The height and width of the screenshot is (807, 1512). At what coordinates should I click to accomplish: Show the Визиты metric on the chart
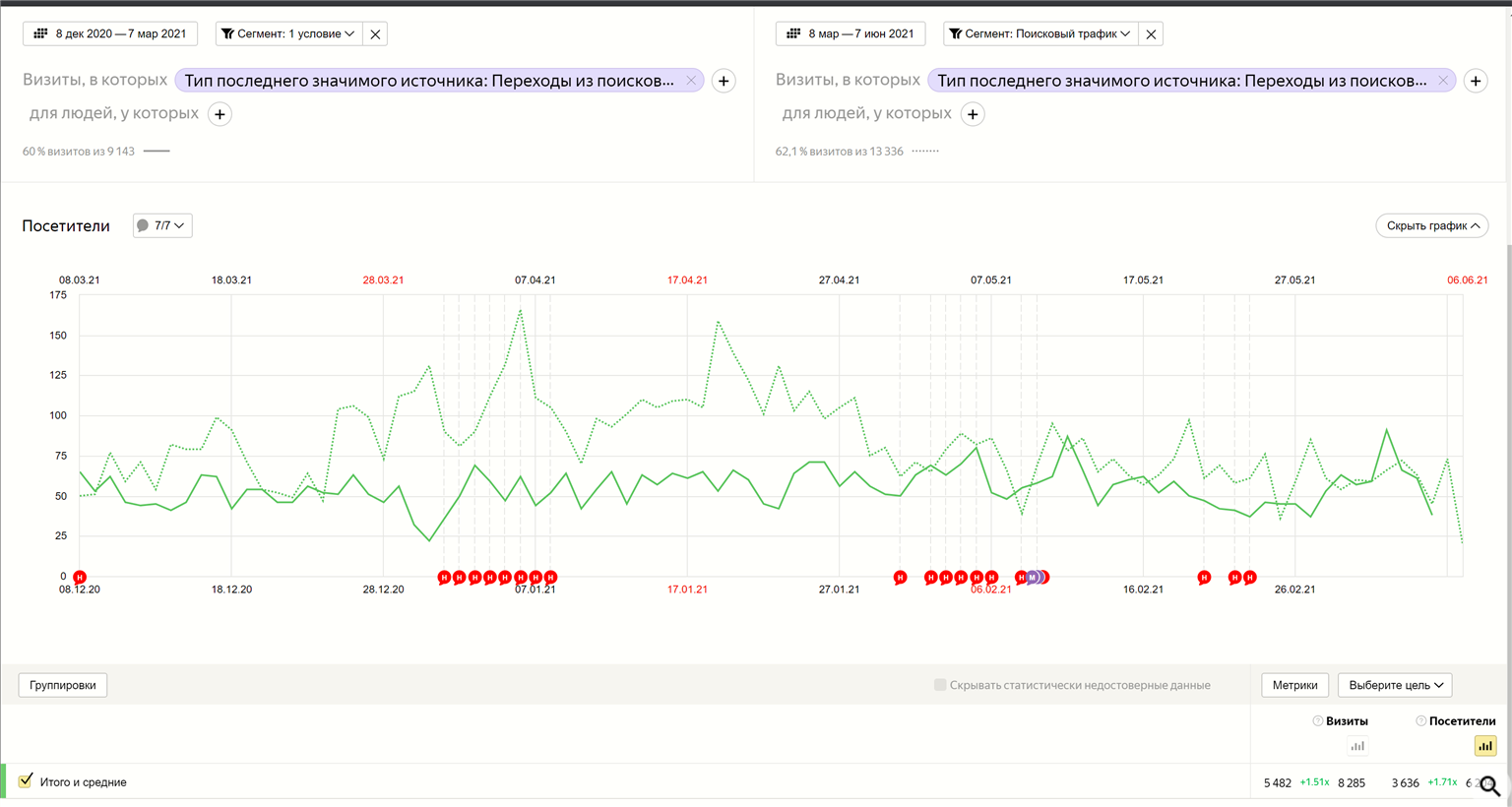click(x=1356, y=746)
